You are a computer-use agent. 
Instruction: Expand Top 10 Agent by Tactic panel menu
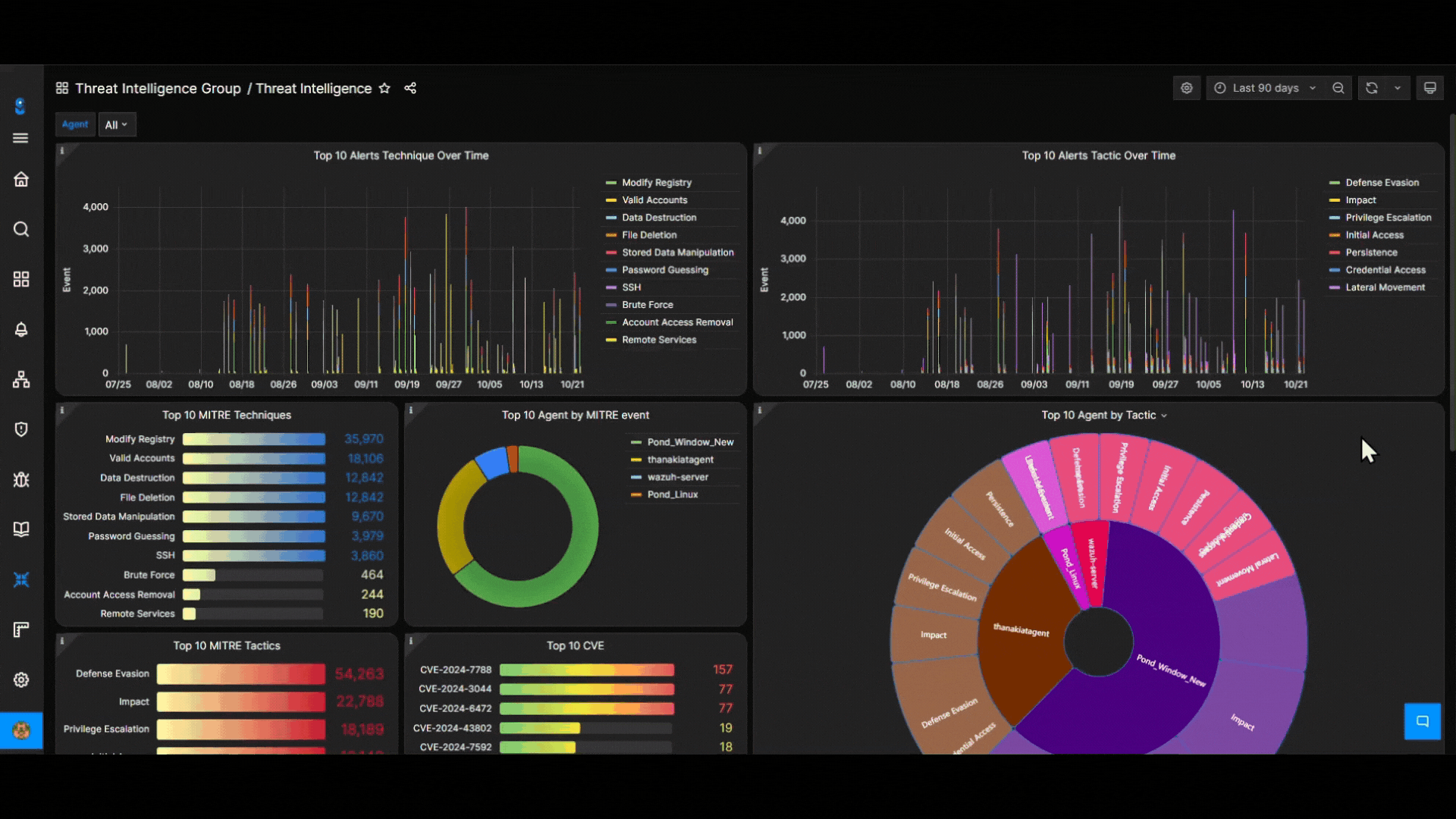[x=1164, y=416]
